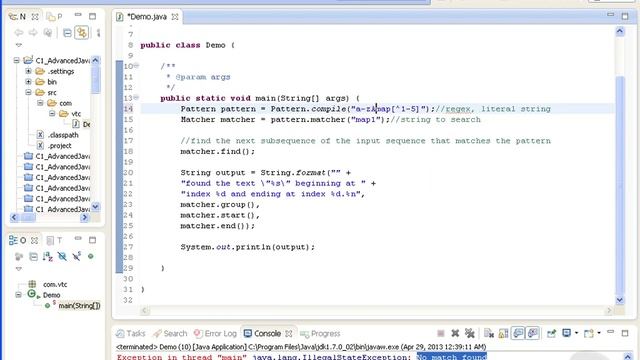Screen dimensions: 640x360
Task: Click the Open Console icon
Action: (x=589, y=333)
